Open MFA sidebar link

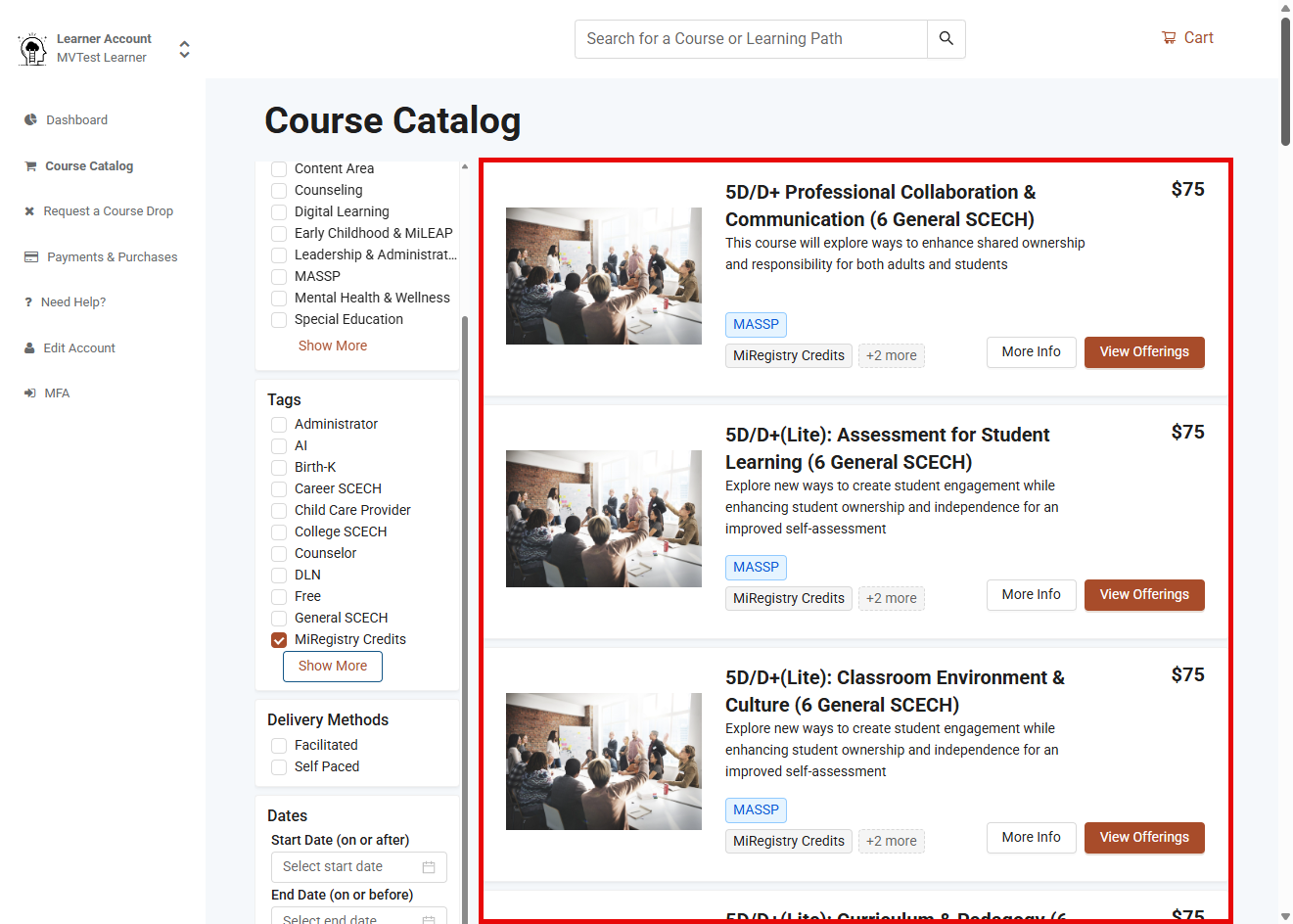(57, 393)
